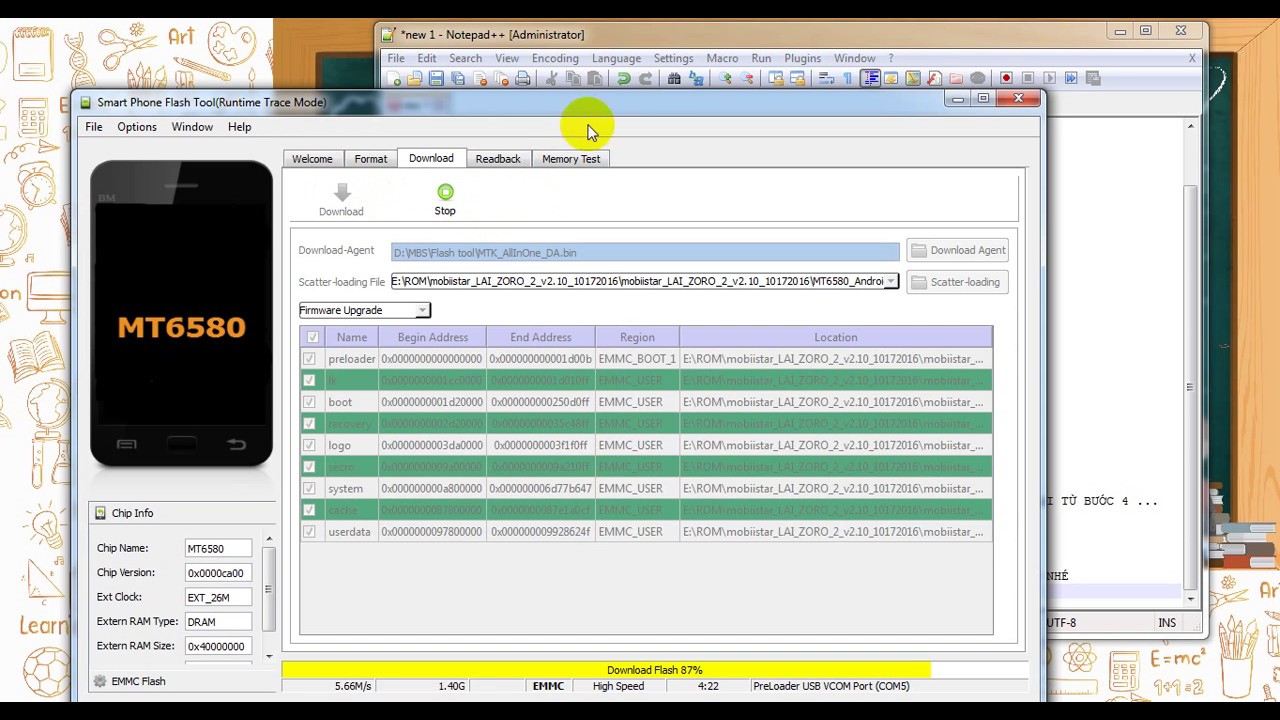Click the Playback macro icon in Notepad++
Viewport: 1280px width, 720px height.
[x=1049, y=78]
